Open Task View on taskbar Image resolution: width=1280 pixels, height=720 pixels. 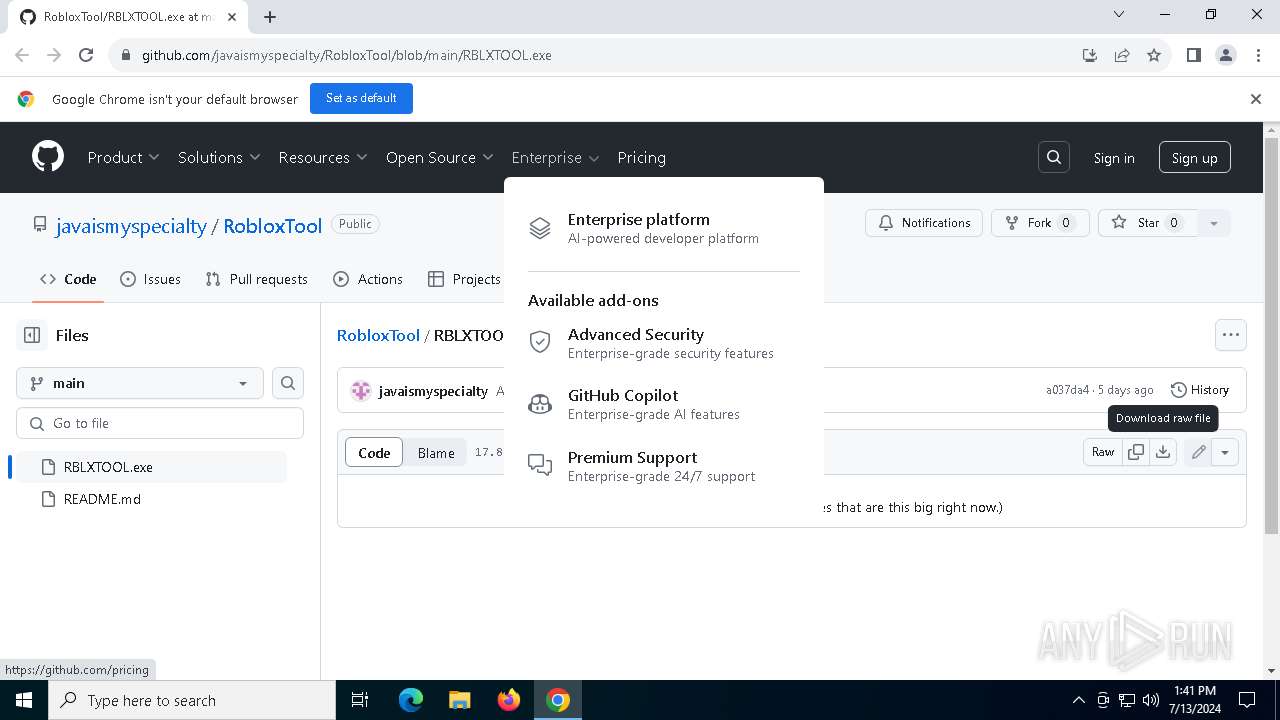[x=360, y=700]
